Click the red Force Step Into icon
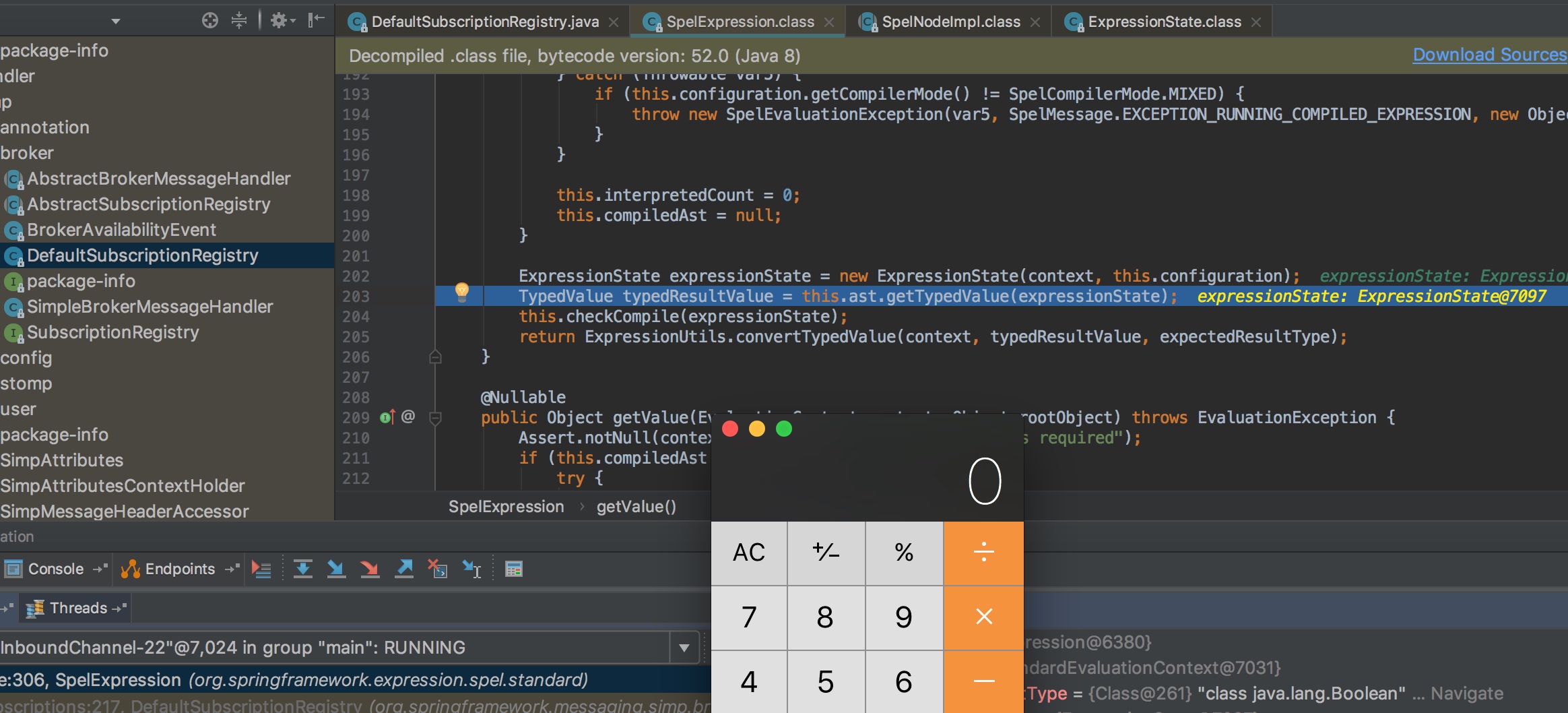Image resolution: width=1568 pixels, height=713 pixels. [369, 569]
